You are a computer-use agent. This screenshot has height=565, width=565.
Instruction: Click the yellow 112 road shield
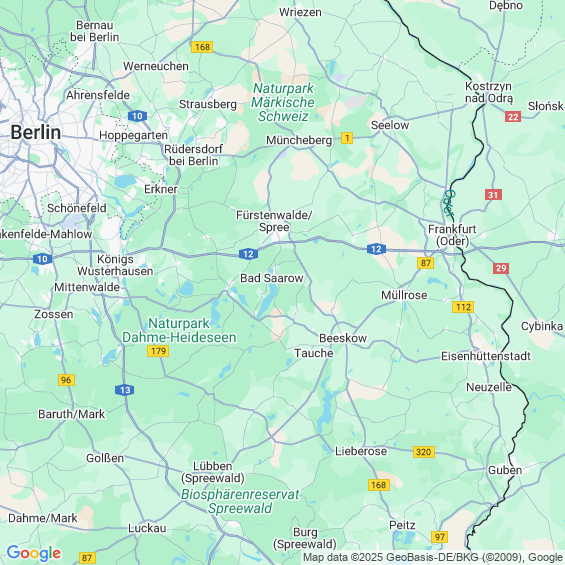click(x=463, y=307)
